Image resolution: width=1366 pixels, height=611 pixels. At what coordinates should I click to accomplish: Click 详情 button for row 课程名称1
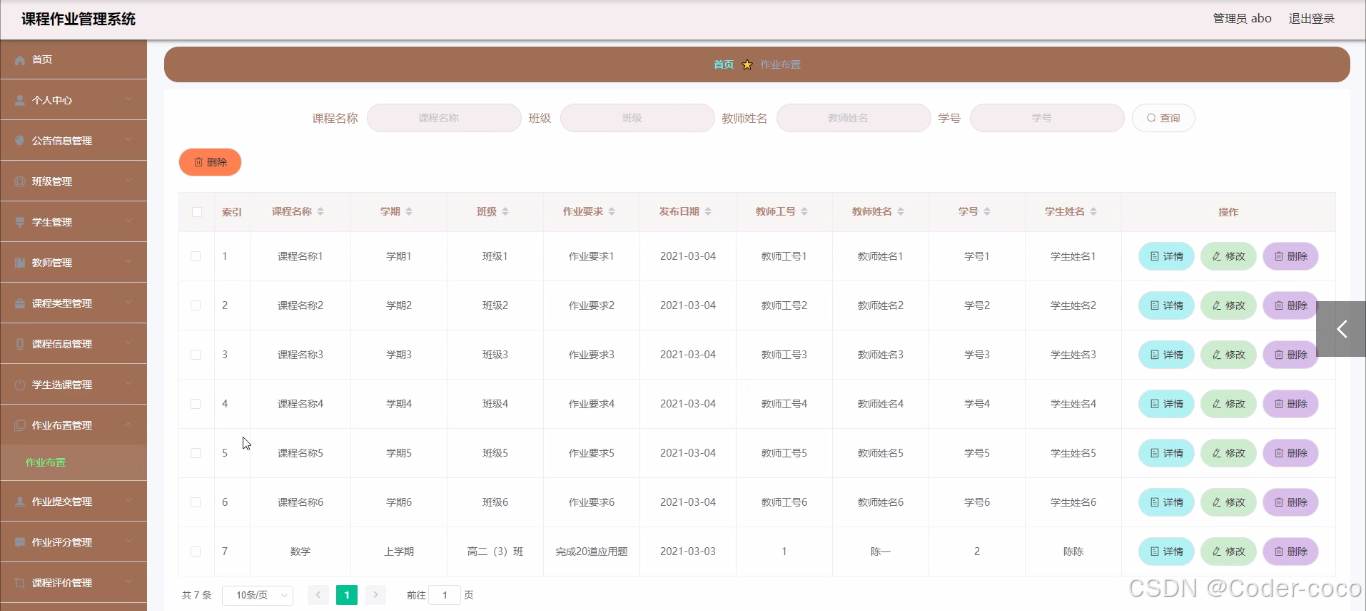pyautogui.click(x=1166, y=256)
